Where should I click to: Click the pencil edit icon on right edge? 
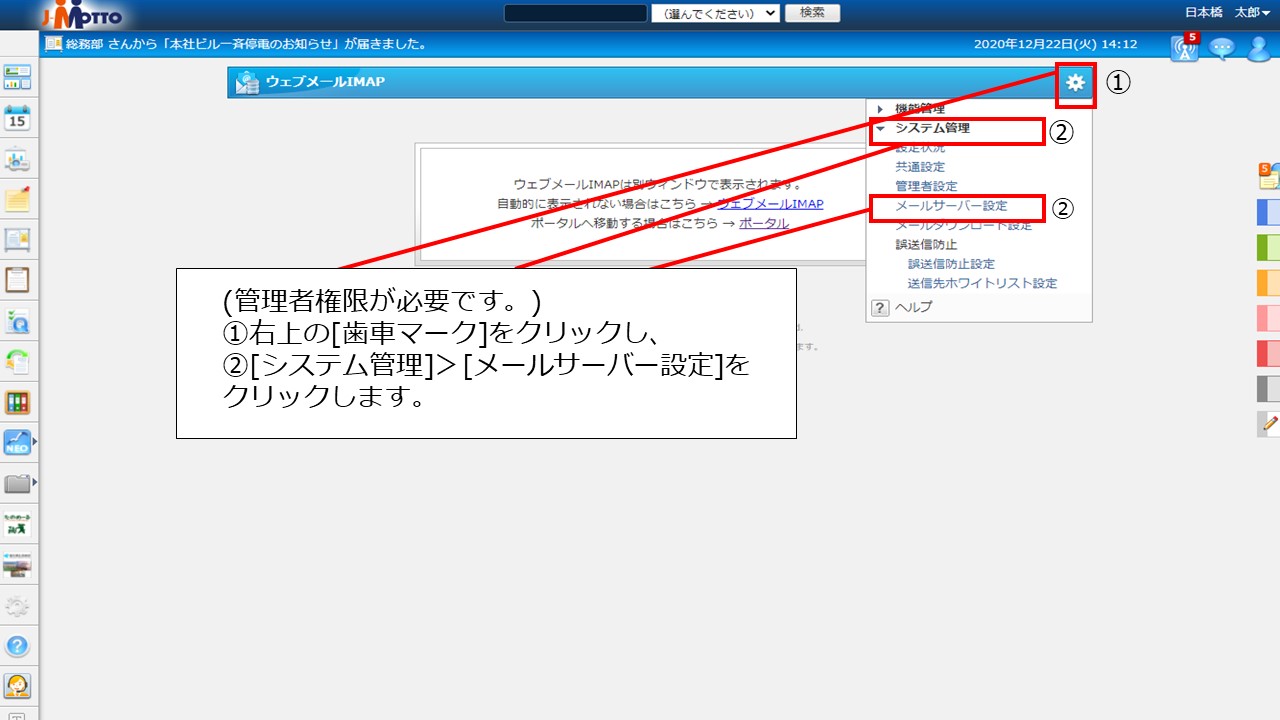[x=1269, y=424]
